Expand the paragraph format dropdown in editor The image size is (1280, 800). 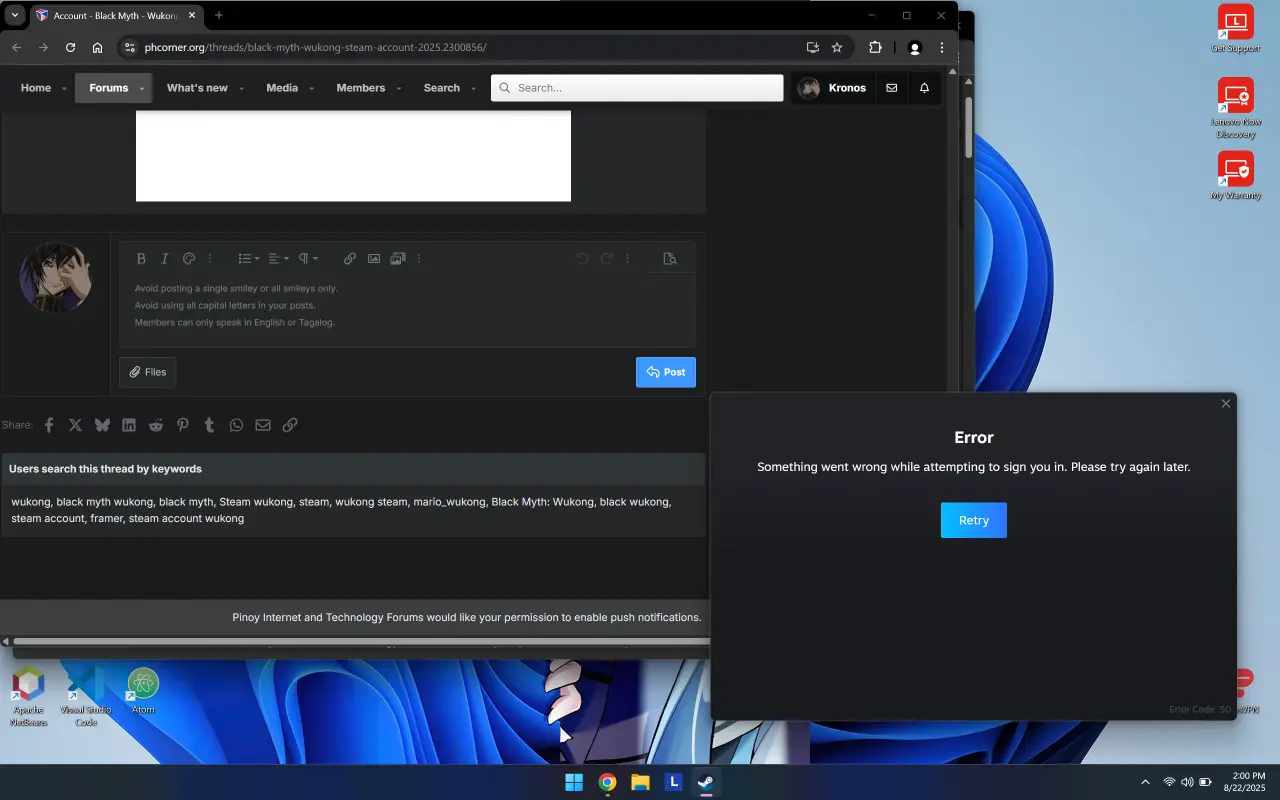[308, 258]
